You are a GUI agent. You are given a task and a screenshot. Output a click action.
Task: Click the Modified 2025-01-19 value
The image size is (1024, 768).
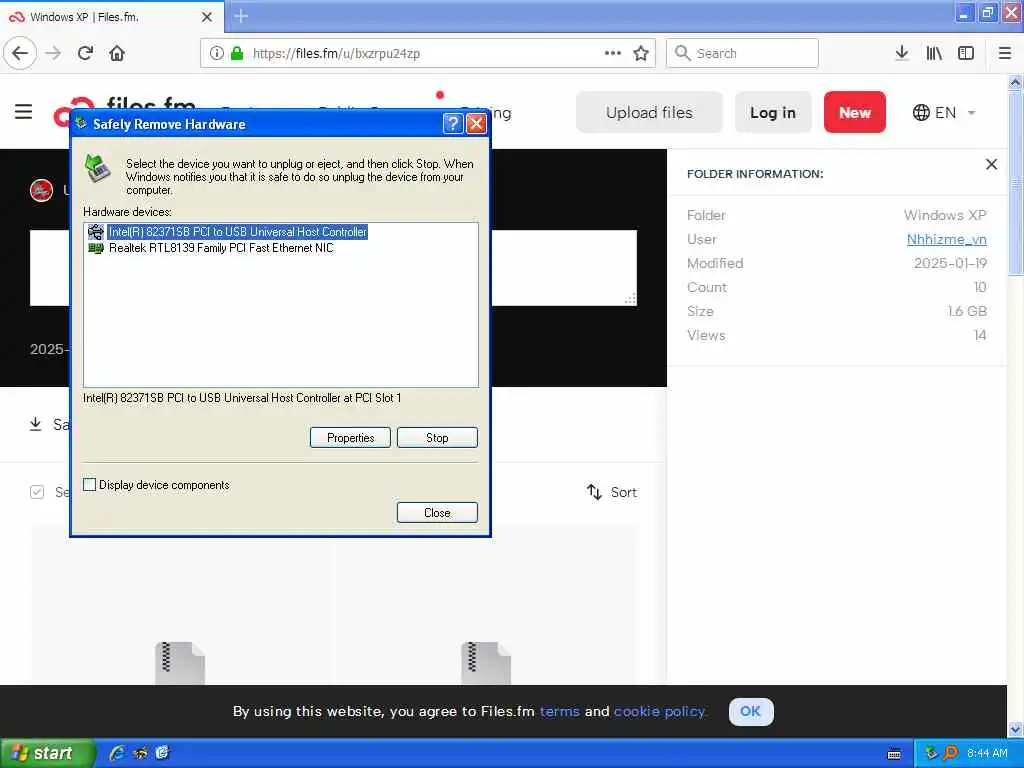(950, 263)
